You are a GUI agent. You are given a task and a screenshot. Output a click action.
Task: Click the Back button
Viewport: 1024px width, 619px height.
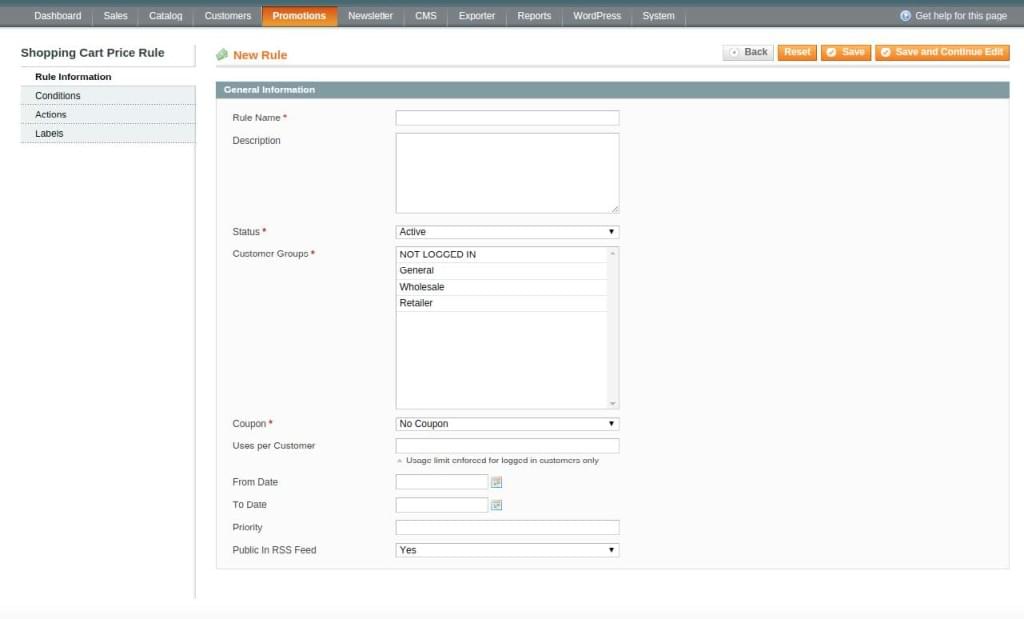point(748,52)
